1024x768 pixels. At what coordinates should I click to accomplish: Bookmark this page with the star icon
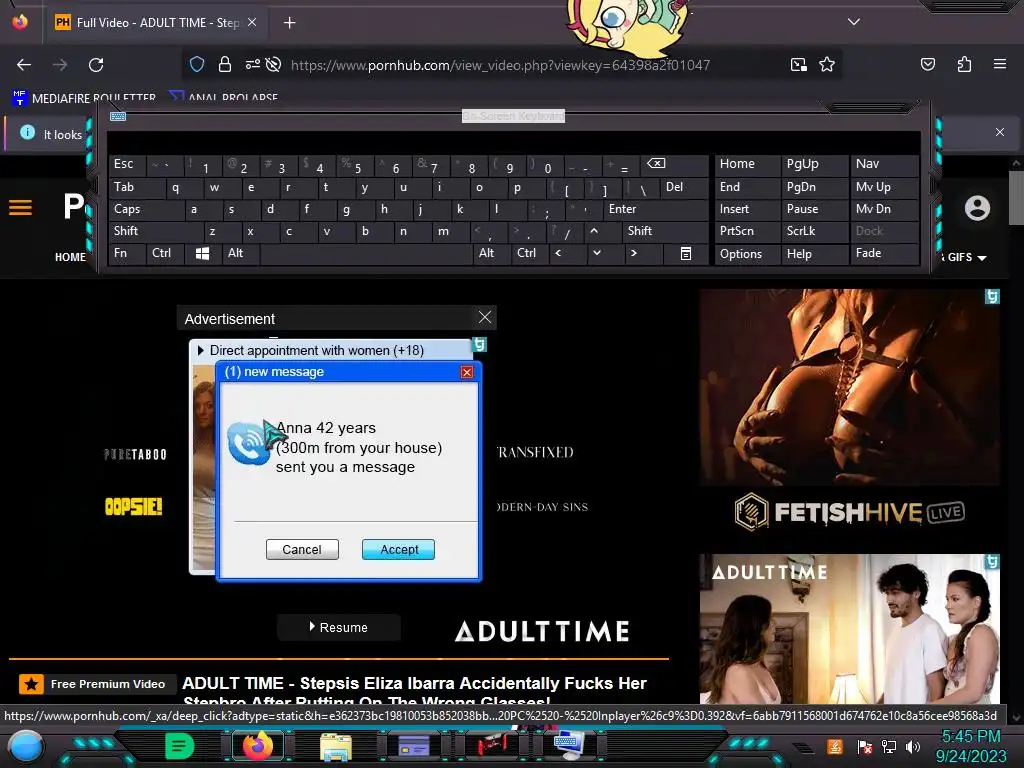coord(827,64)
